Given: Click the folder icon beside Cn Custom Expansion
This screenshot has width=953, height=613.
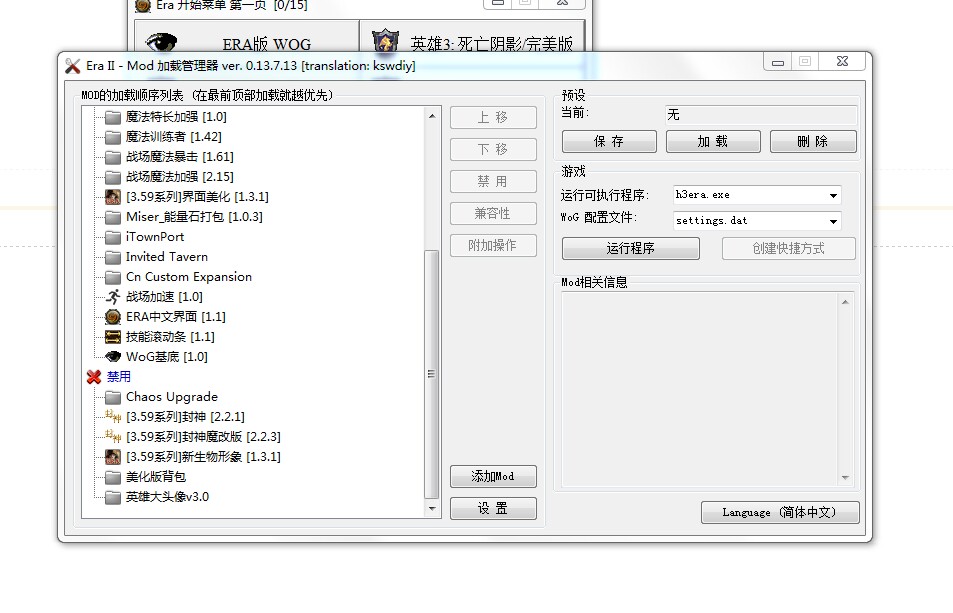Looking at the screenshot, I should point(112,277).
